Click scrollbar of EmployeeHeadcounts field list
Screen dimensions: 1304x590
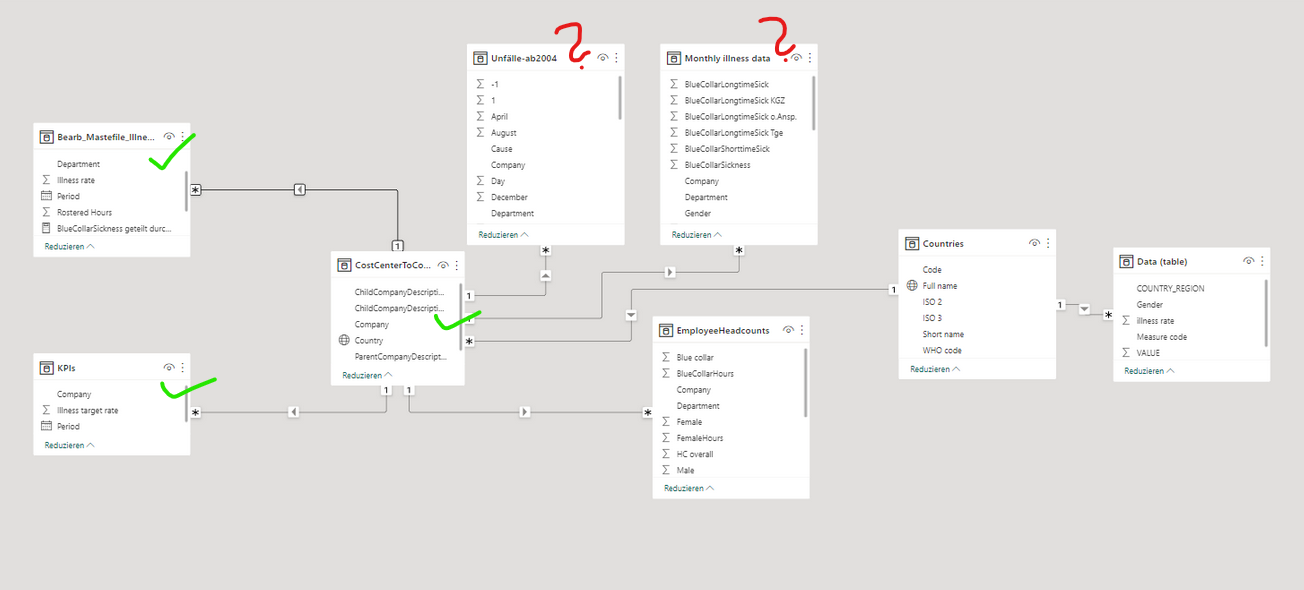pyautogui.click(x=806, y=383)
